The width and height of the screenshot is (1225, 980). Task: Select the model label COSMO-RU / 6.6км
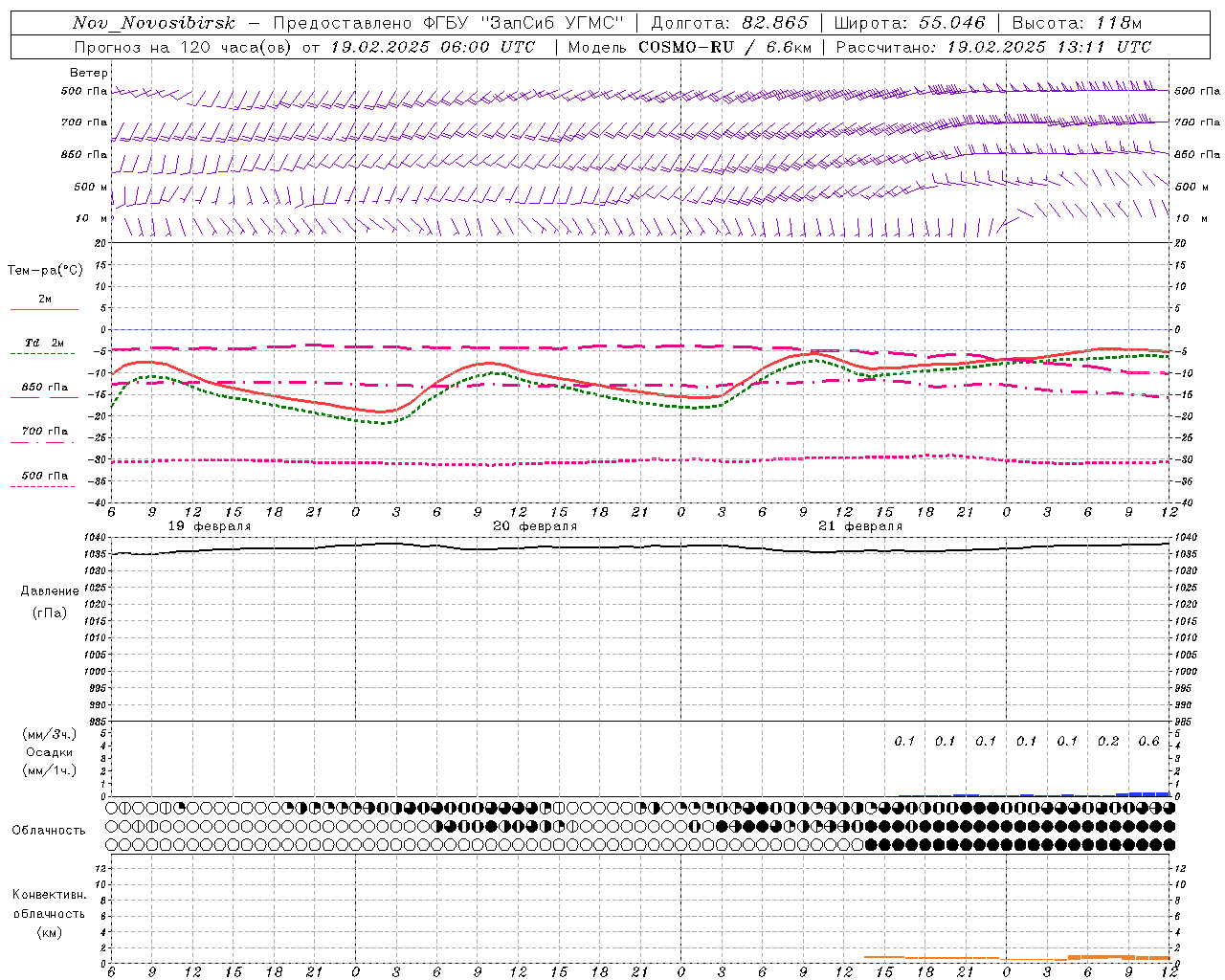(x=724, y=47)
